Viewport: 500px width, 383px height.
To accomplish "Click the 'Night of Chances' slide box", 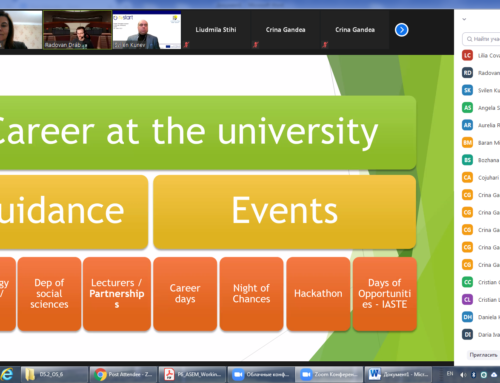I will (x=251, y=294).
